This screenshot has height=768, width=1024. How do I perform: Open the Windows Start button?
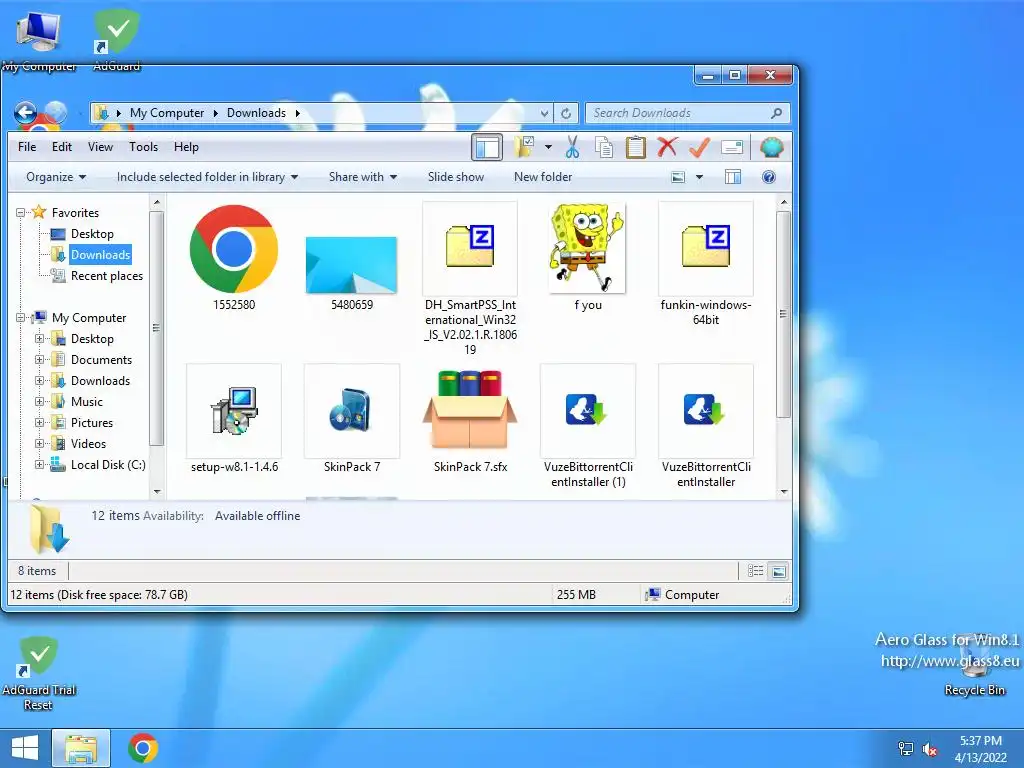(25, 748)
